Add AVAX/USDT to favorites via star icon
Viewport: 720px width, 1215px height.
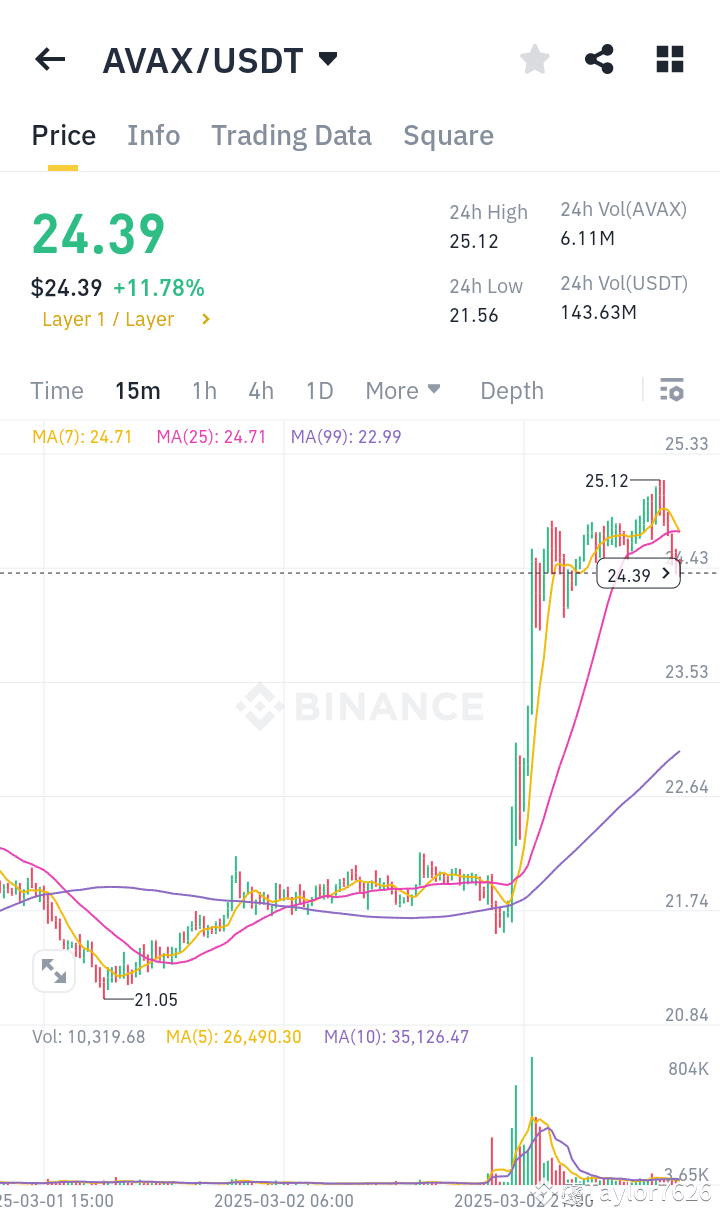(x=534, y=59)
